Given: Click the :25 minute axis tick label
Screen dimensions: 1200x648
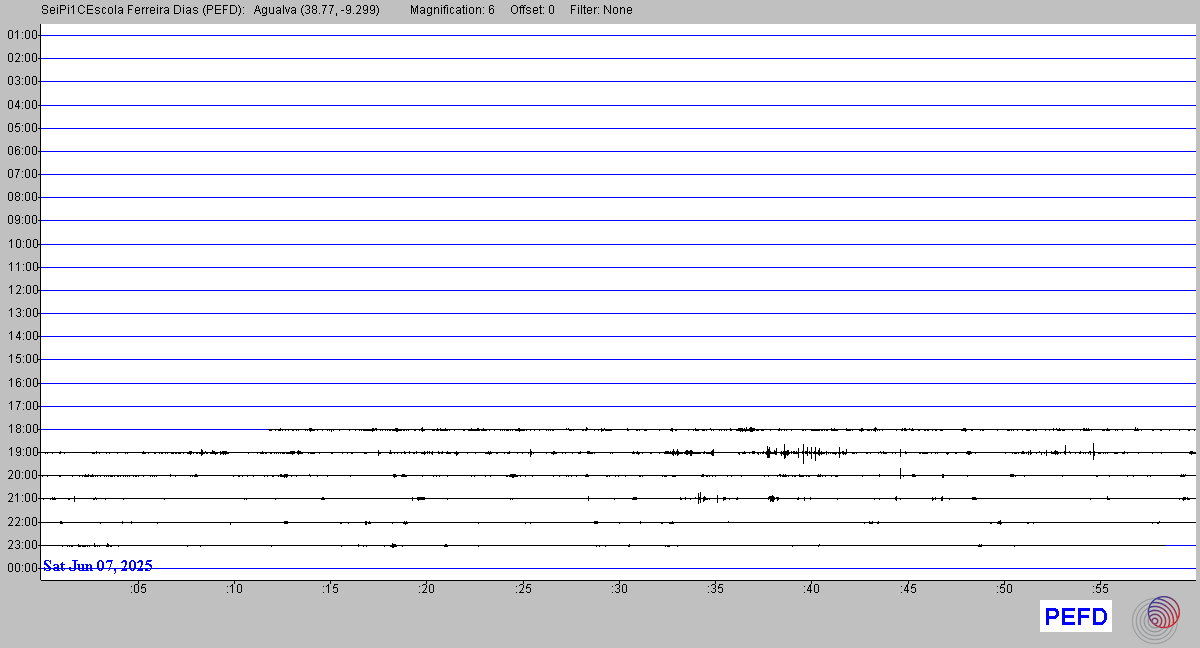Looking at the screenshot, I should click(523, 589).
